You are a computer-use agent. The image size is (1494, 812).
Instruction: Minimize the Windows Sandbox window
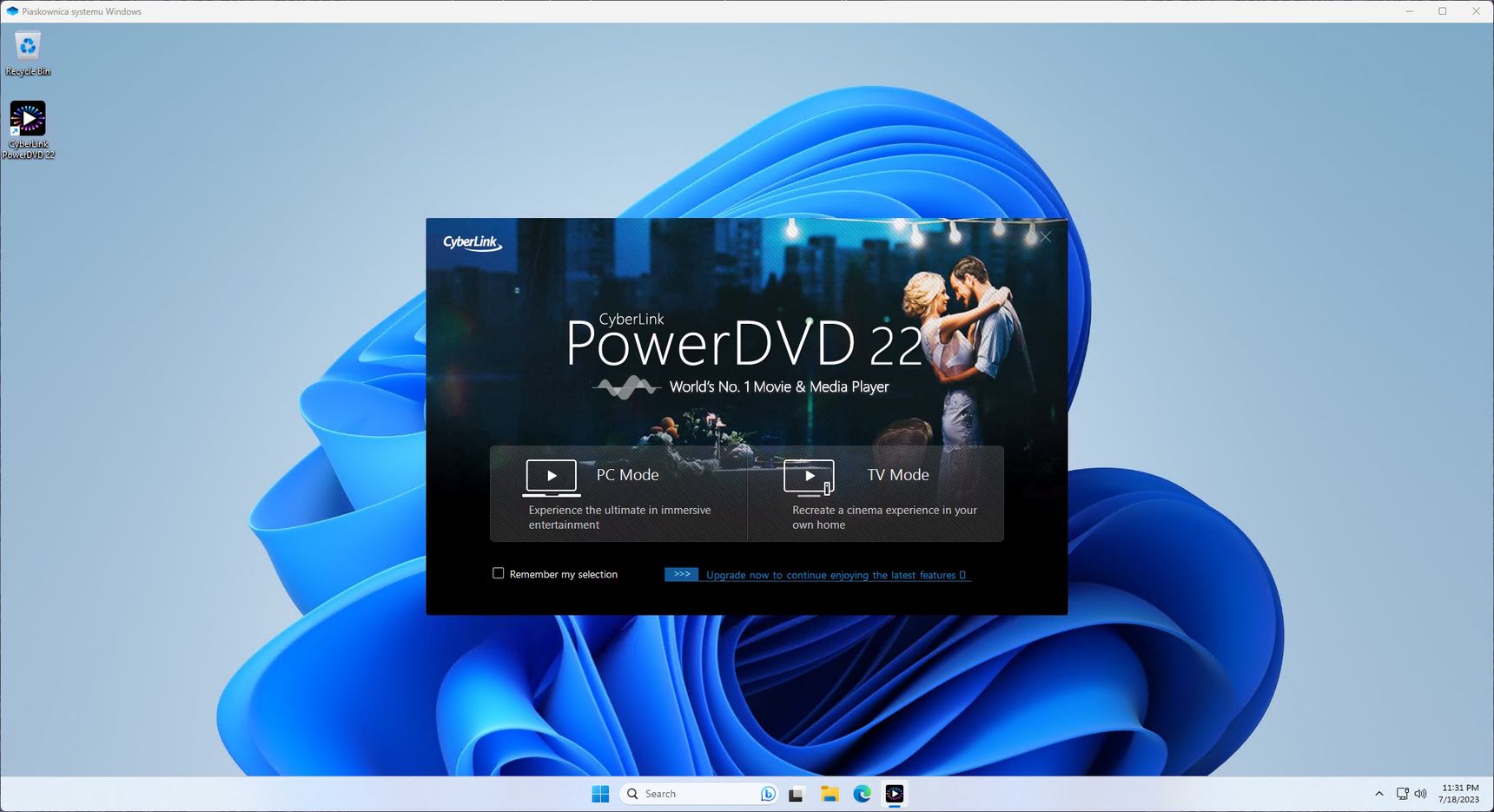1410,11
